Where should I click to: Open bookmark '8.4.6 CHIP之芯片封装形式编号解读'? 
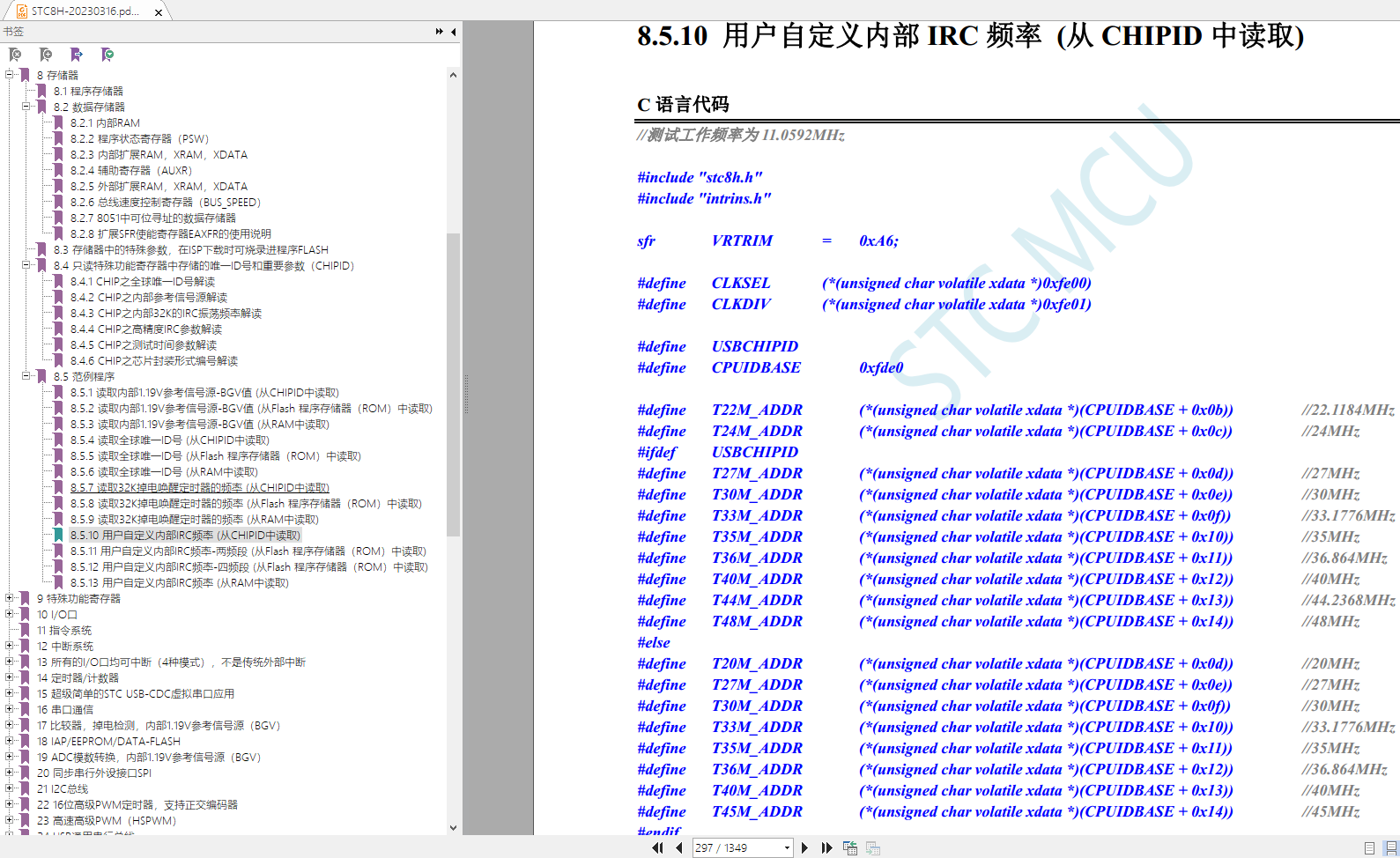[x=154, y=360]
